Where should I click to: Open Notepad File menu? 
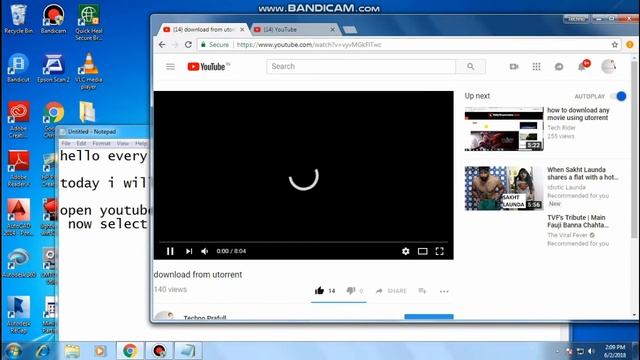[x=66, y=143]
